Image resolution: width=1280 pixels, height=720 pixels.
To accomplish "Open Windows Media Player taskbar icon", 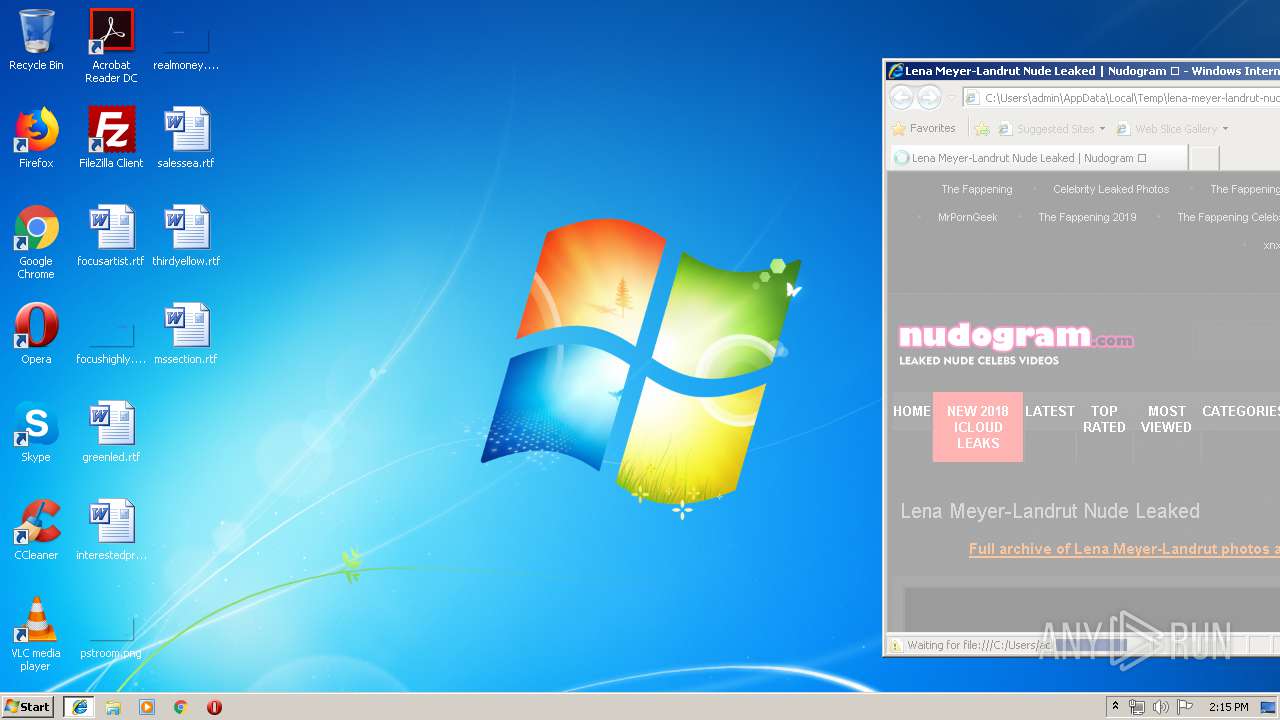I will point(147,707).
